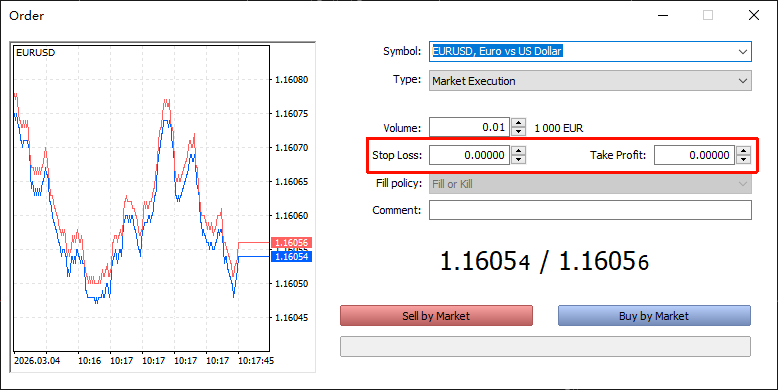Click the blue bid price label 1.16054
This screenshot has width=778, height=390.
pyautogui.click(x=291, y=256)
